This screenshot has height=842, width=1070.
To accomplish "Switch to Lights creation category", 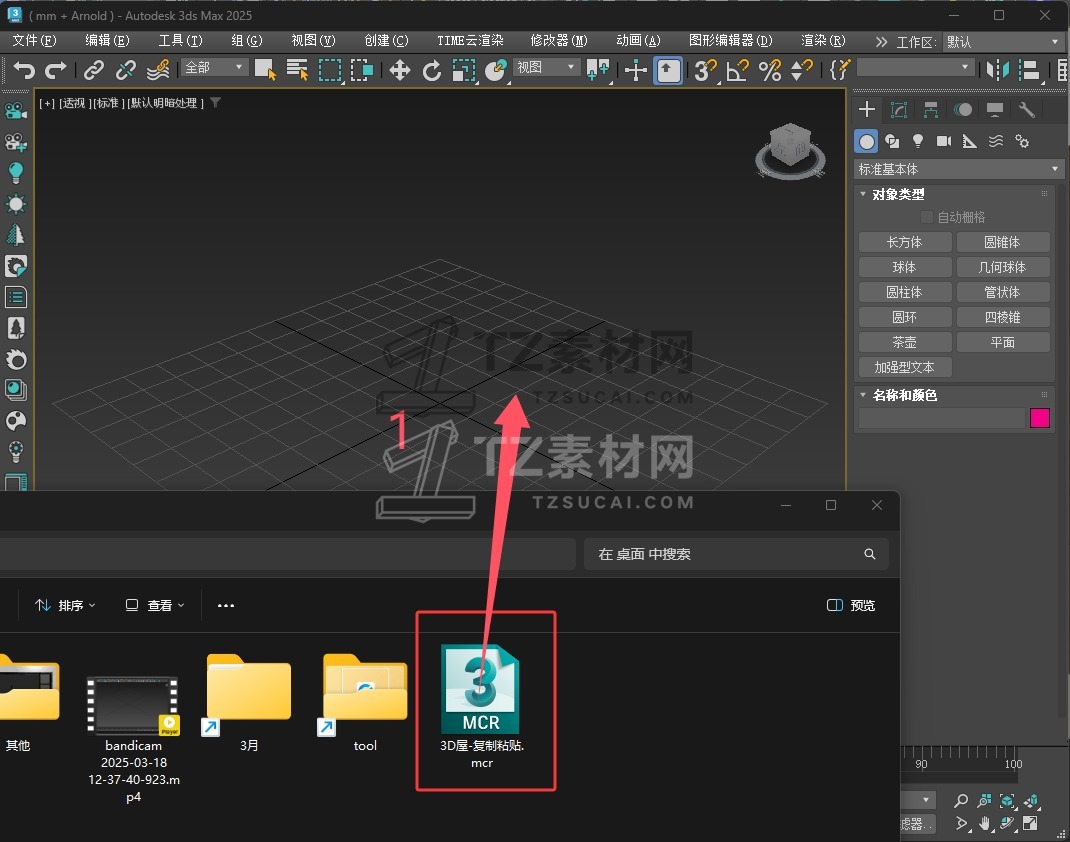I will (917, 141).
